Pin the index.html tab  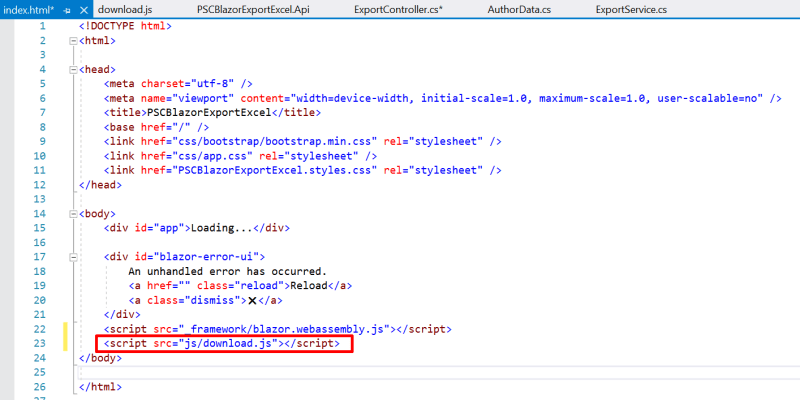coord(67,10)
